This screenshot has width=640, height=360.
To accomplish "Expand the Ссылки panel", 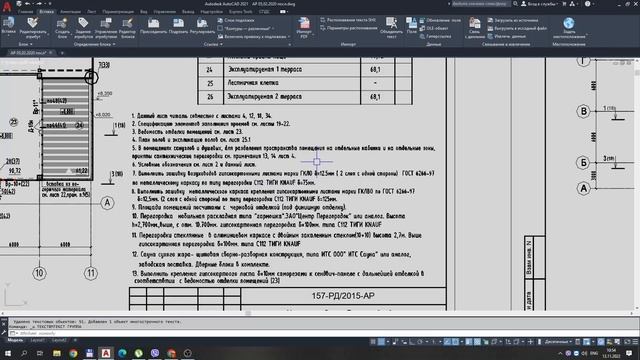I will (213, 44).
